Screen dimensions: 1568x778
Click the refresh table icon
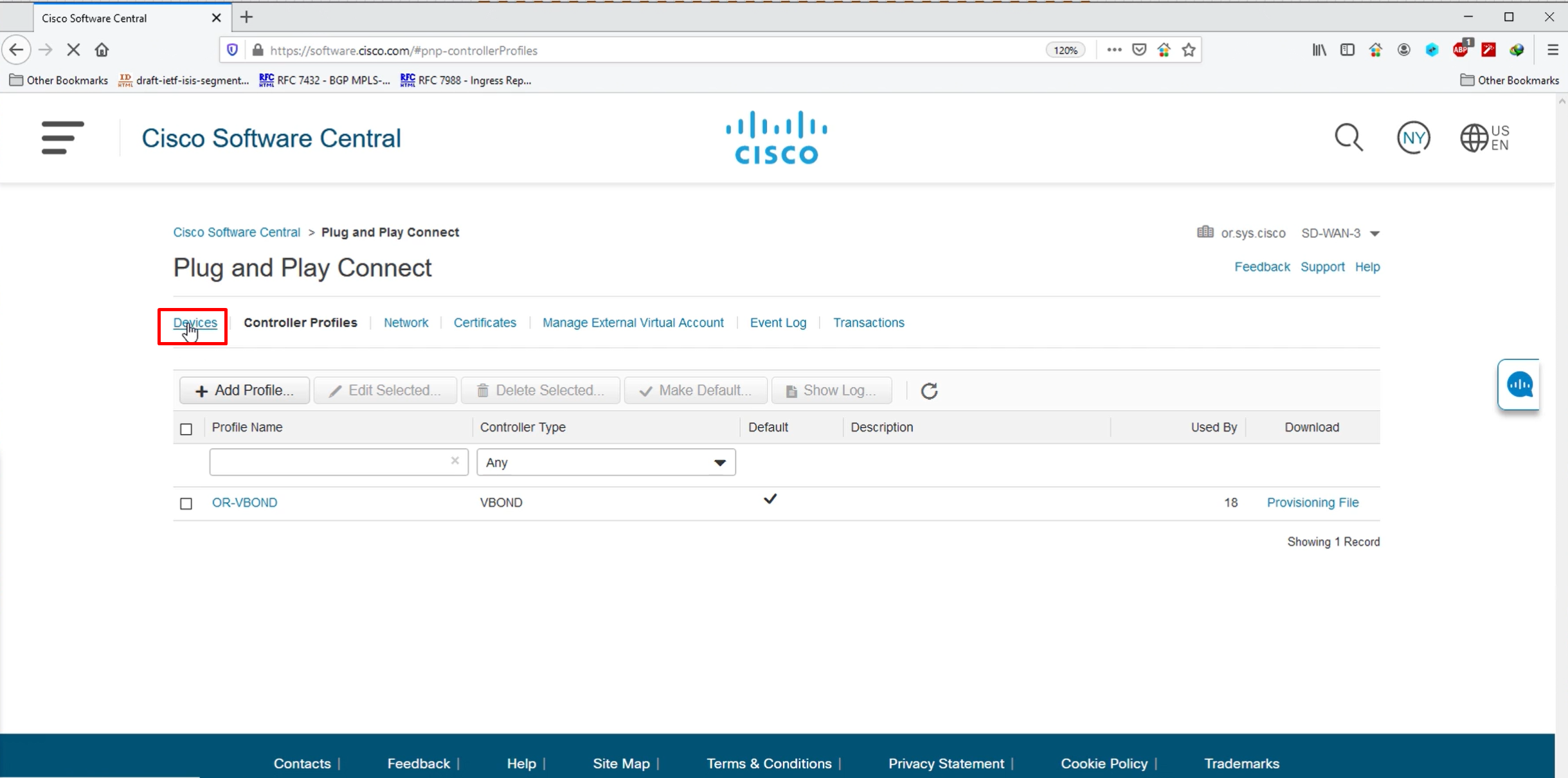[929, 391]
